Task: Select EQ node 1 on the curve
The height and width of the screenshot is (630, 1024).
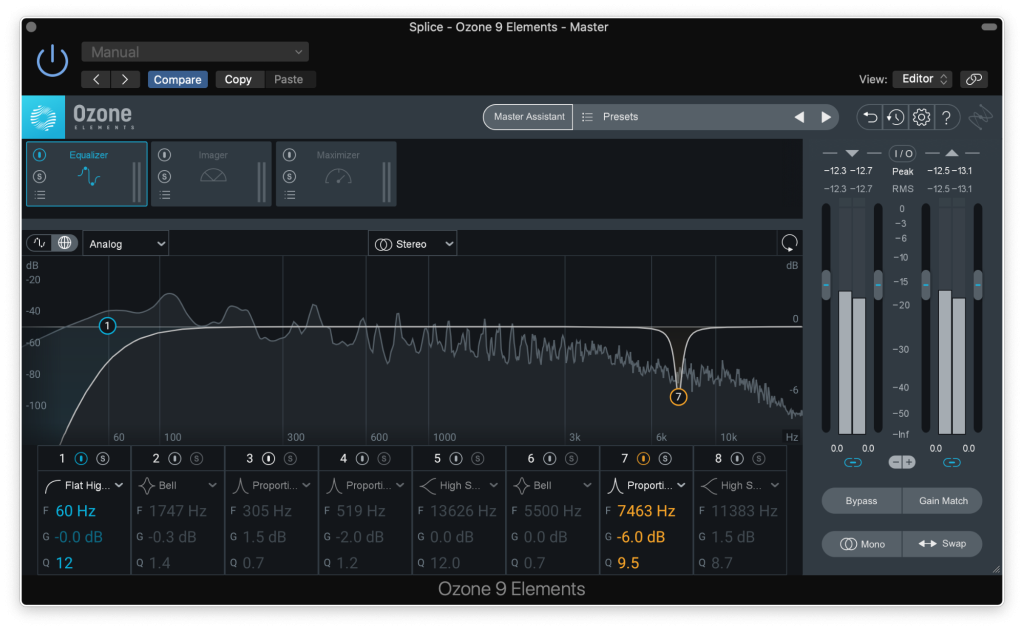Action: (x=107, y=325)
